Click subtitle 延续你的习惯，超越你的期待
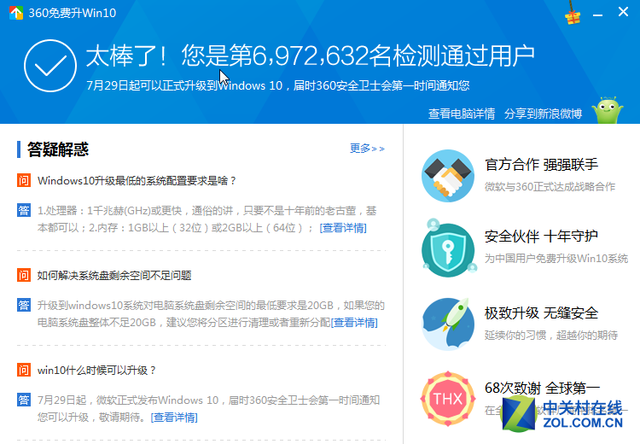 [551, 335]
